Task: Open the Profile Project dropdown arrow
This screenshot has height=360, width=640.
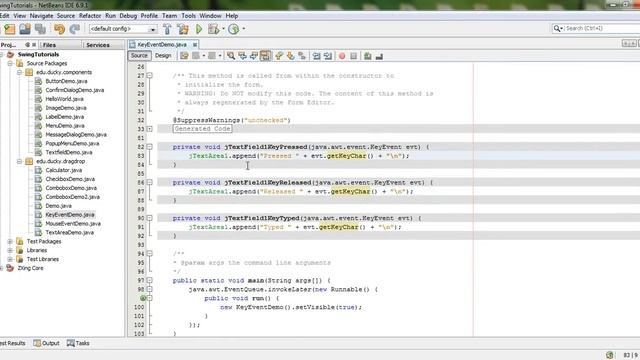Action: pos(244,29)
